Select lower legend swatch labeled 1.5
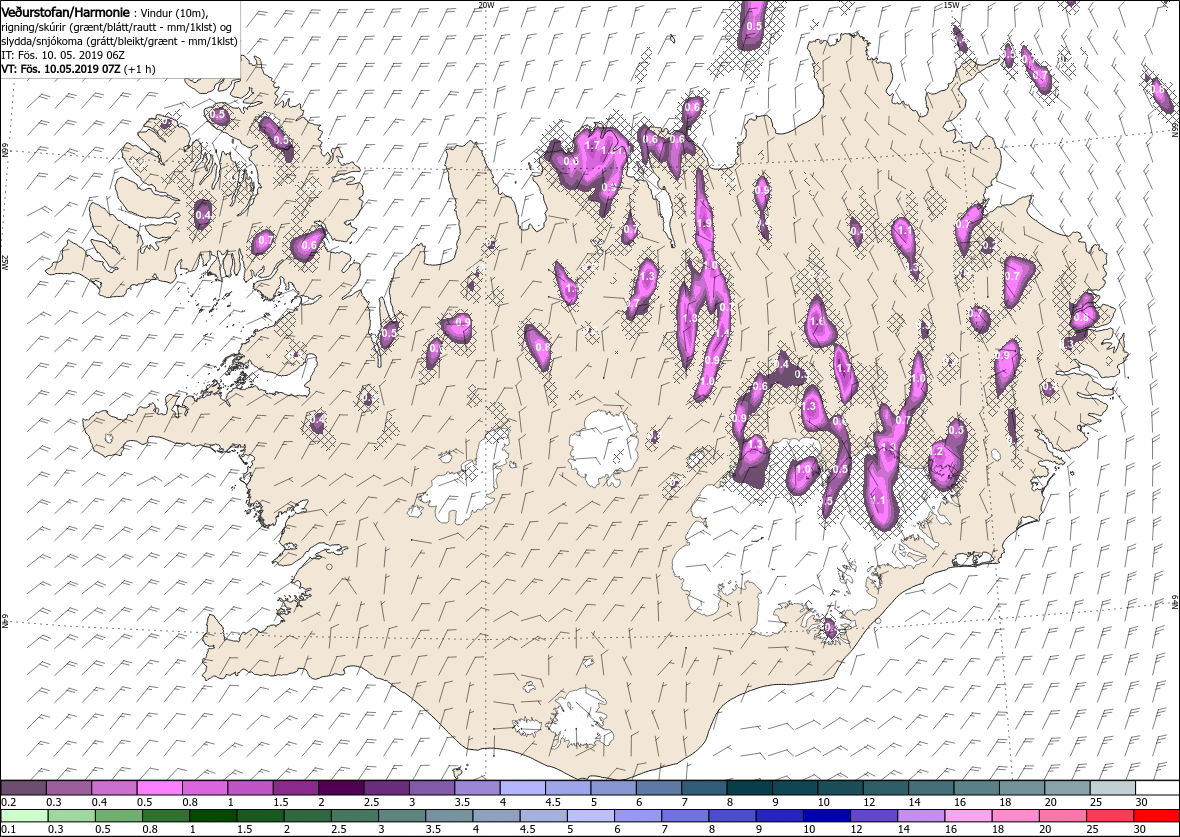 (x=260, y=816)
